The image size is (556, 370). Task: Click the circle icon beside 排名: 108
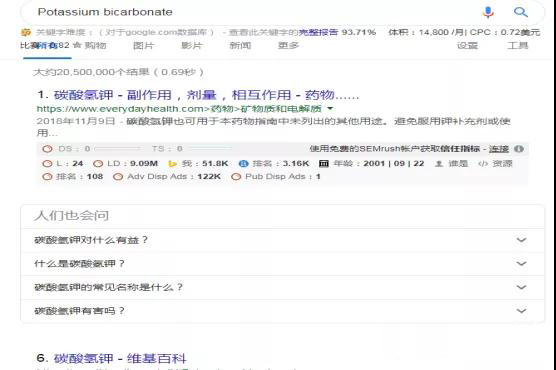point(47,177)
